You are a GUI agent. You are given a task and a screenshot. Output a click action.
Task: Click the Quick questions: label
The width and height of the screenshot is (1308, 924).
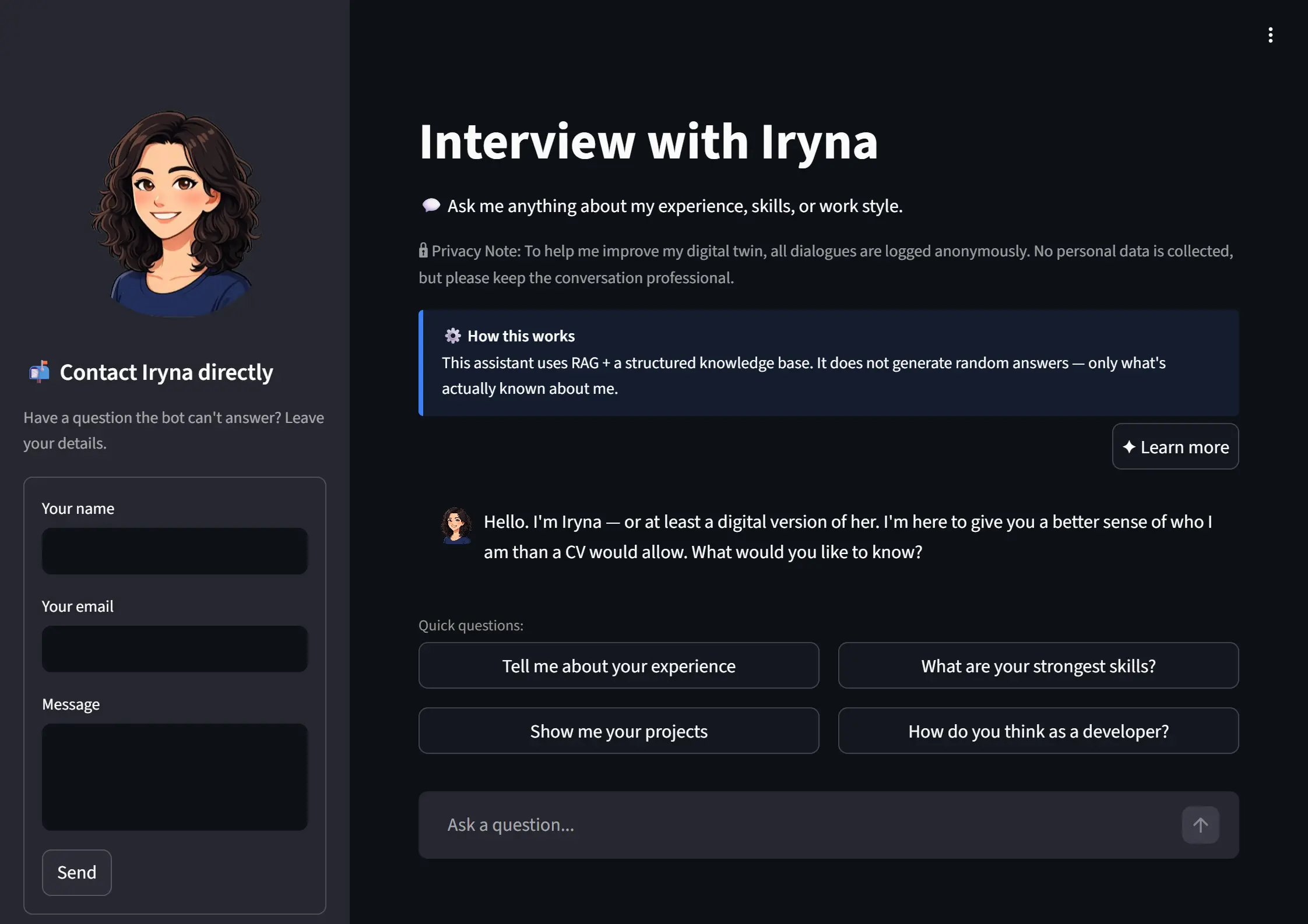point(471,625)
